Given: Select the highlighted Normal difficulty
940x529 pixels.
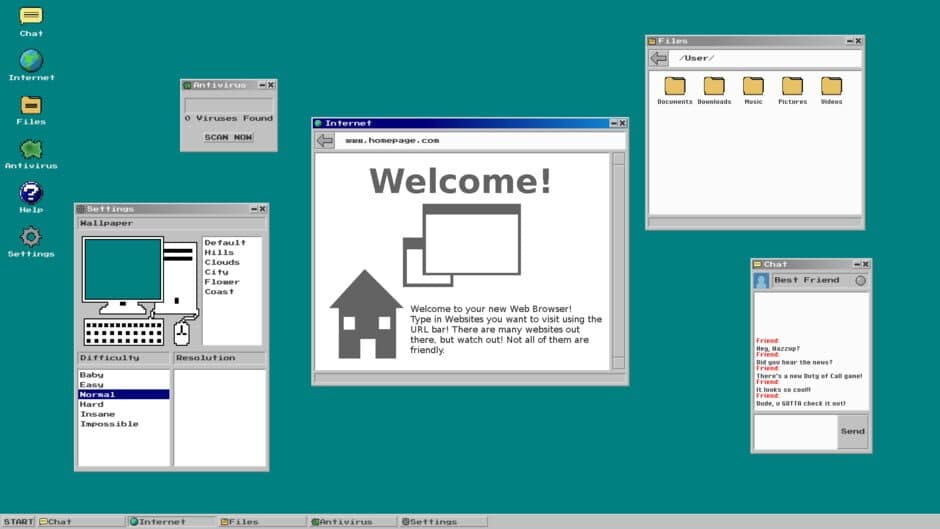Looking at the screenshot, I should pos(123,395).
